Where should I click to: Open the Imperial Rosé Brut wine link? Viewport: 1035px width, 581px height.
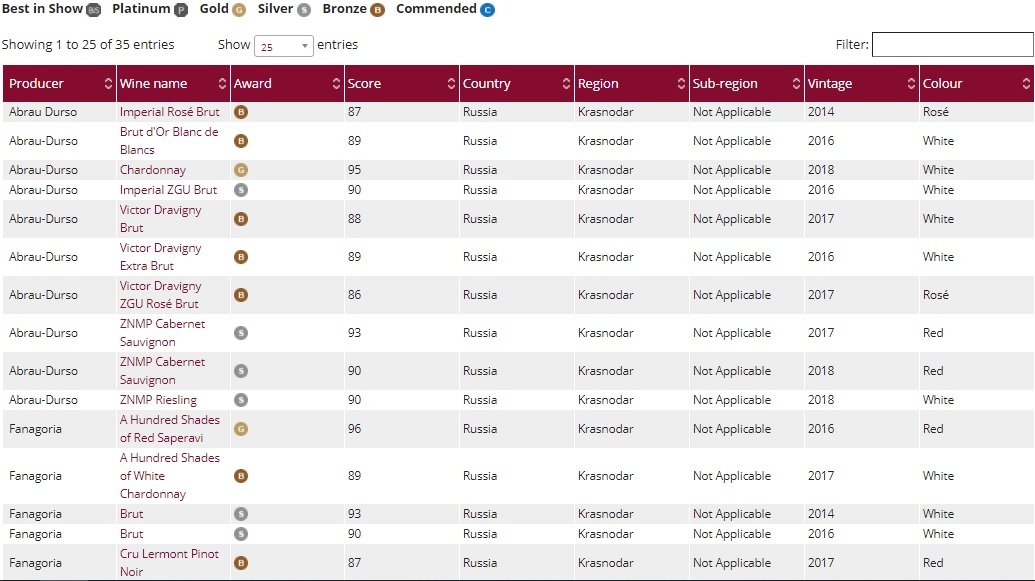pos(169,112)
